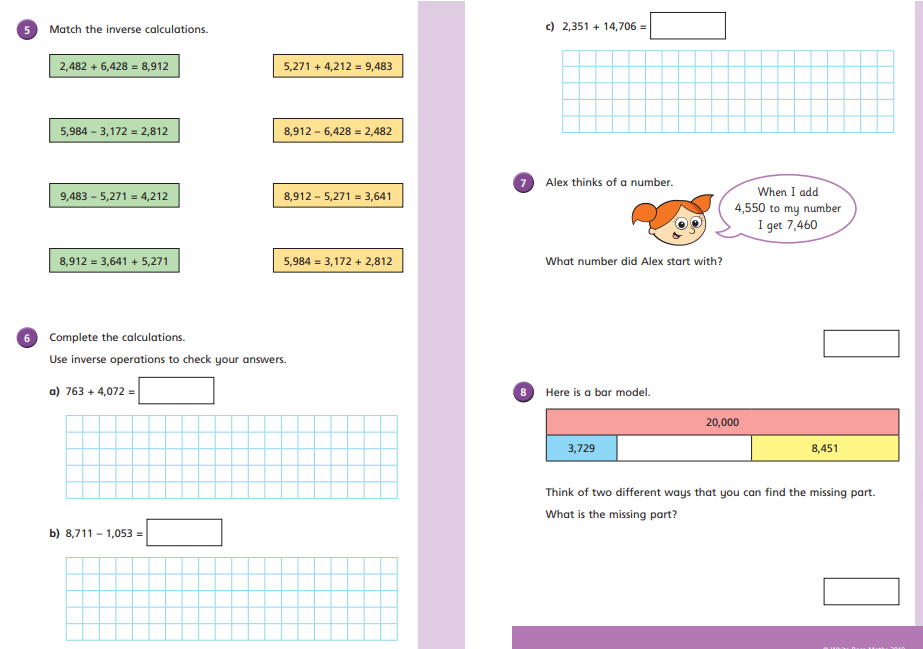Select the green box 9,483 – 5,271 = 4,212

(x=114, y=196)
